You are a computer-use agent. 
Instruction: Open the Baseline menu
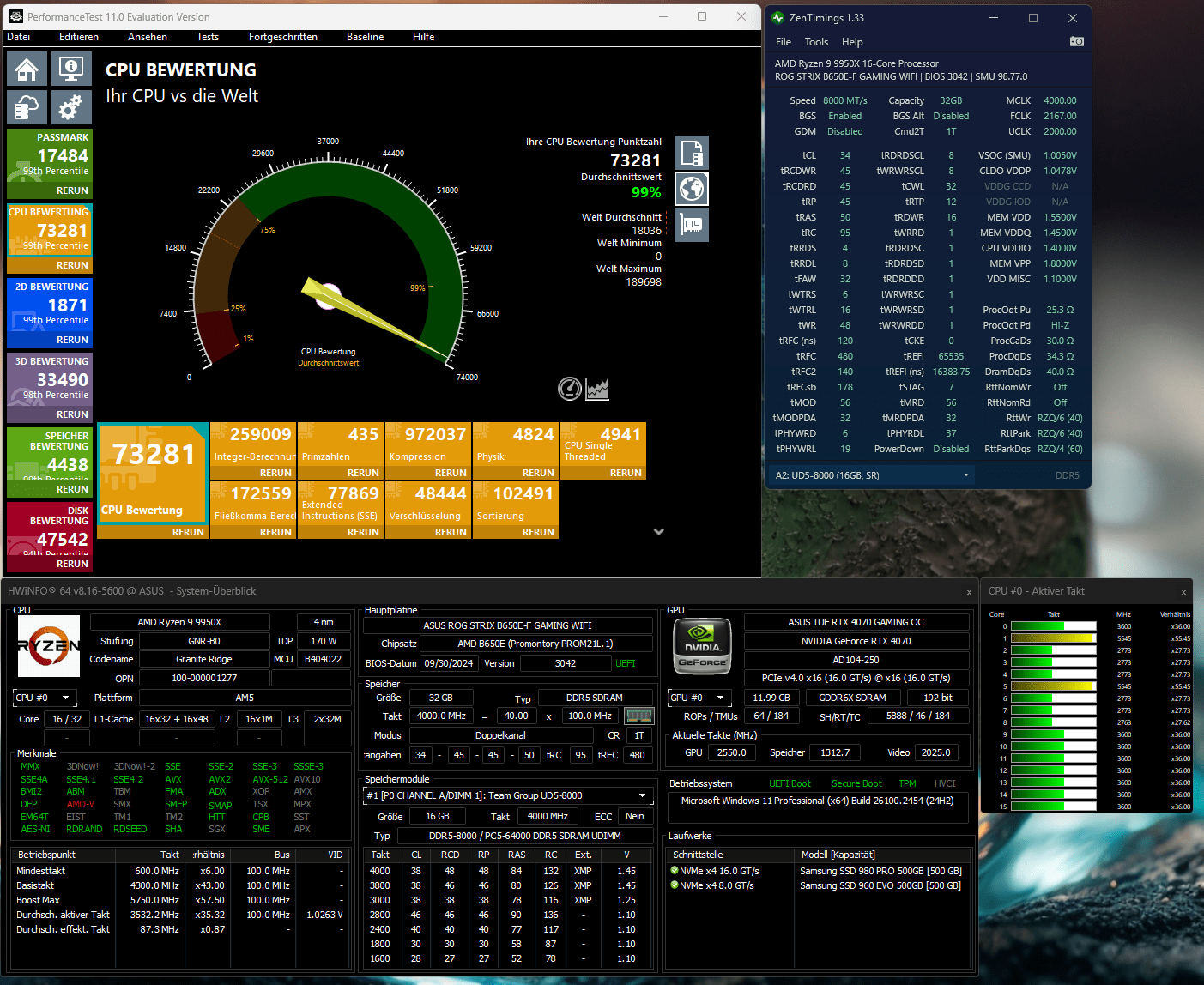366,37
